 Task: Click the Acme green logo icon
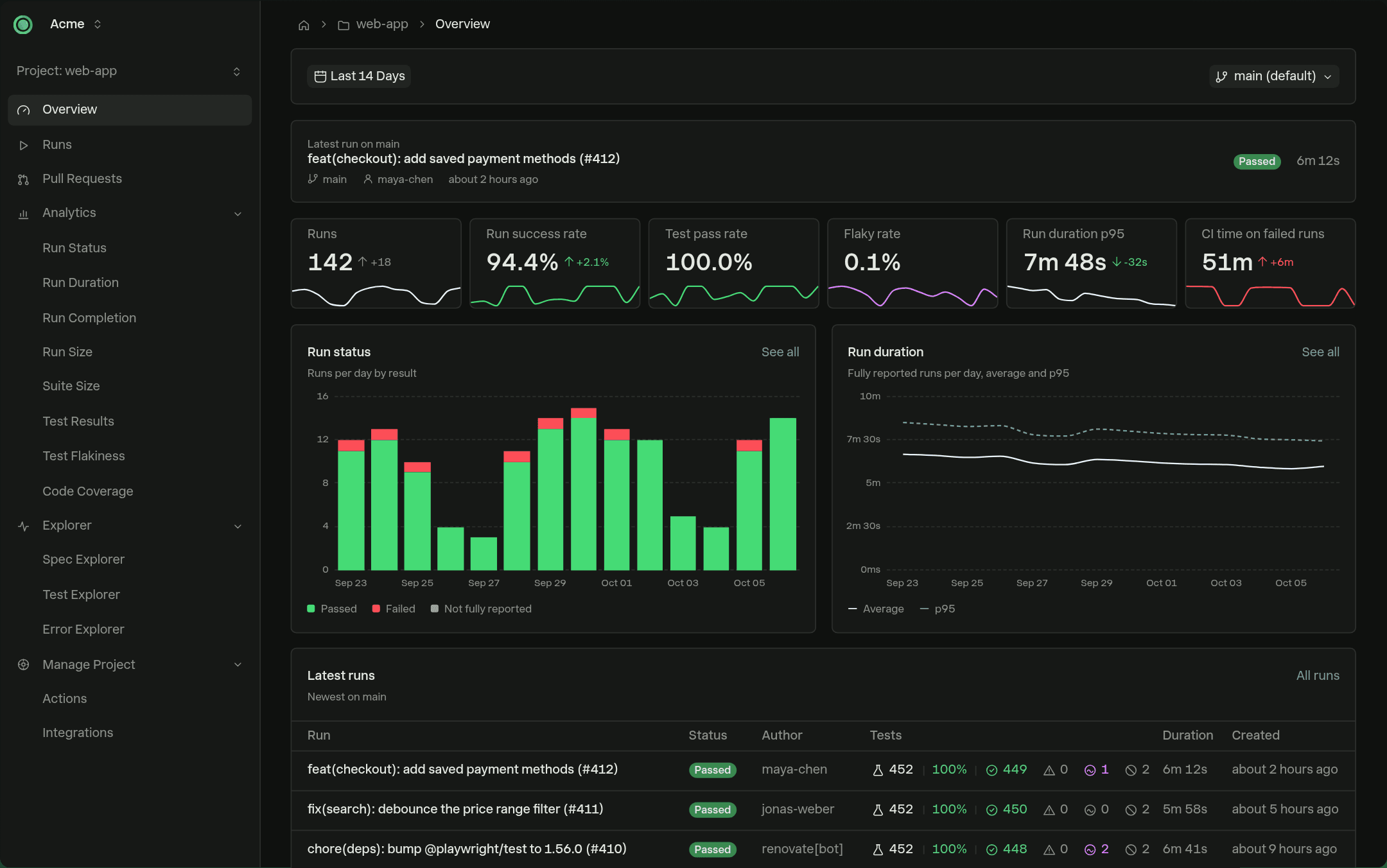23,24
